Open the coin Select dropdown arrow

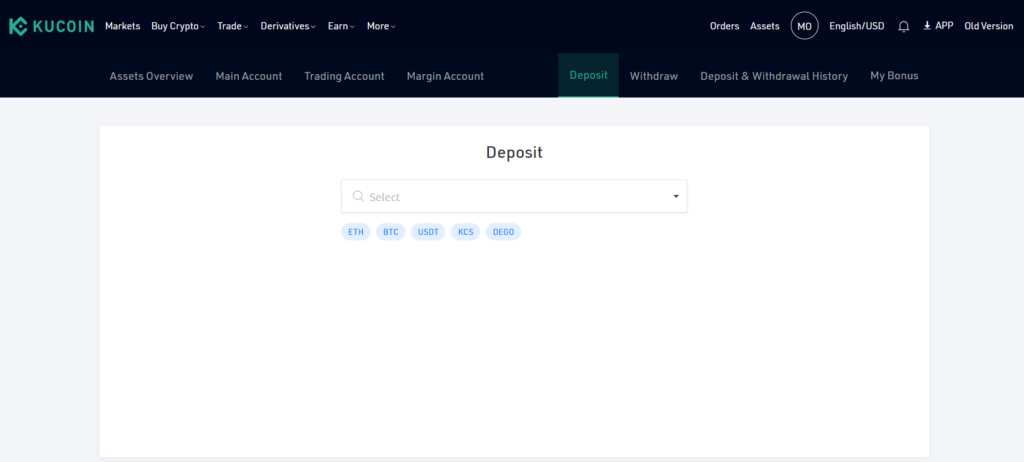click(676, 196)
